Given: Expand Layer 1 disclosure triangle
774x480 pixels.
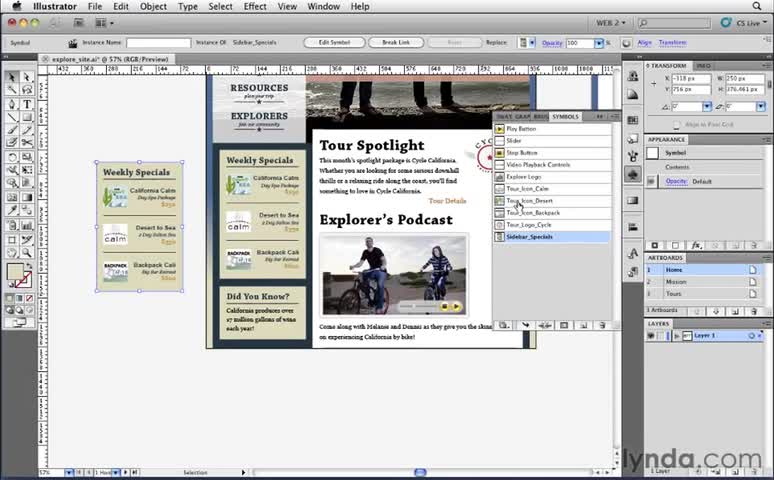Looking at the screenshot, I should [677, 336].
